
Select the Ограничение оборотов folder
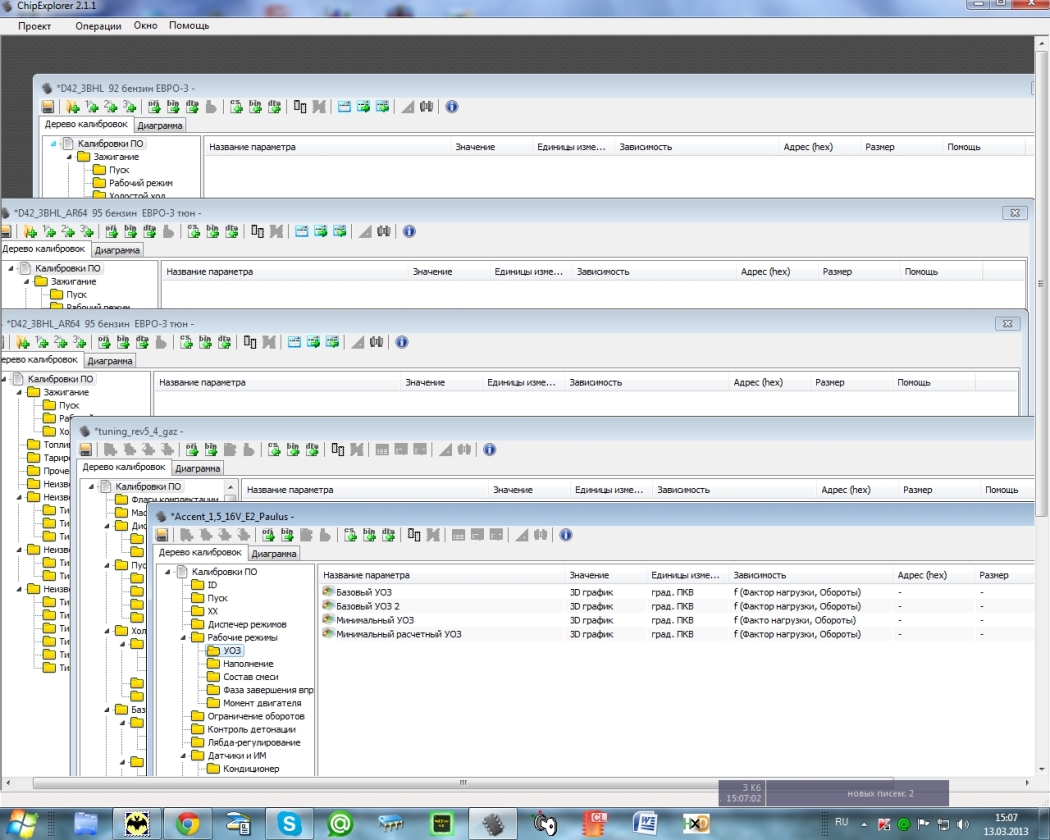[256, 716]
